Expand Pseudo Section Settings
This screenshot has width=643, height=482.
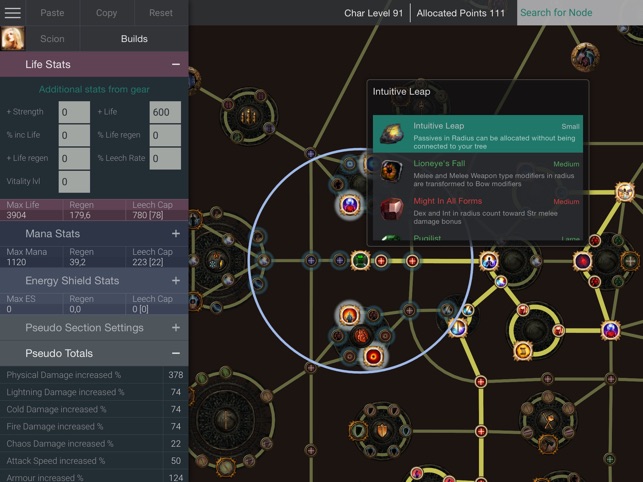176,328
